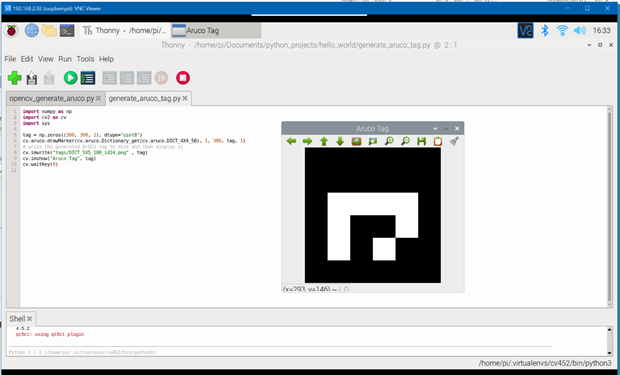Viewport: 620px width, 375px height.
Task: Click the greyed Save file toolbar icon
Action: click(x=49, y=78)
